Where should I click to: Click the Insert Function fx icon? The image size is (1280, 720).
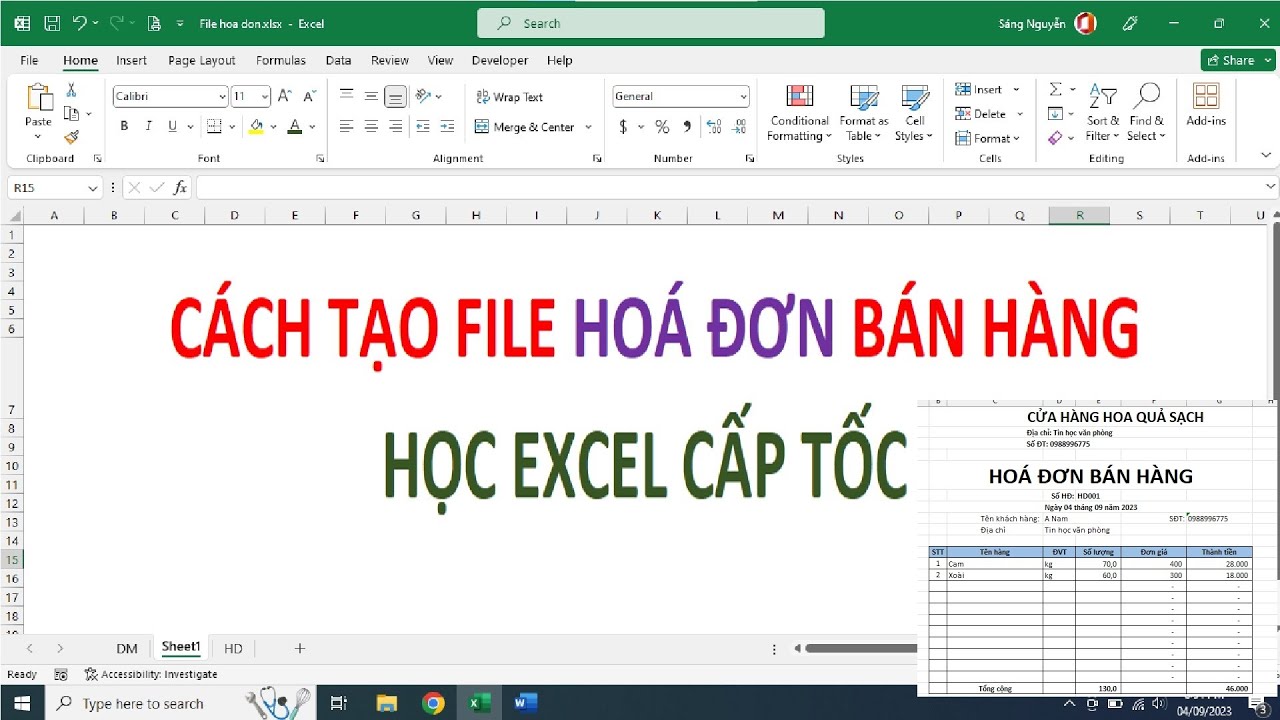[180, 187]
